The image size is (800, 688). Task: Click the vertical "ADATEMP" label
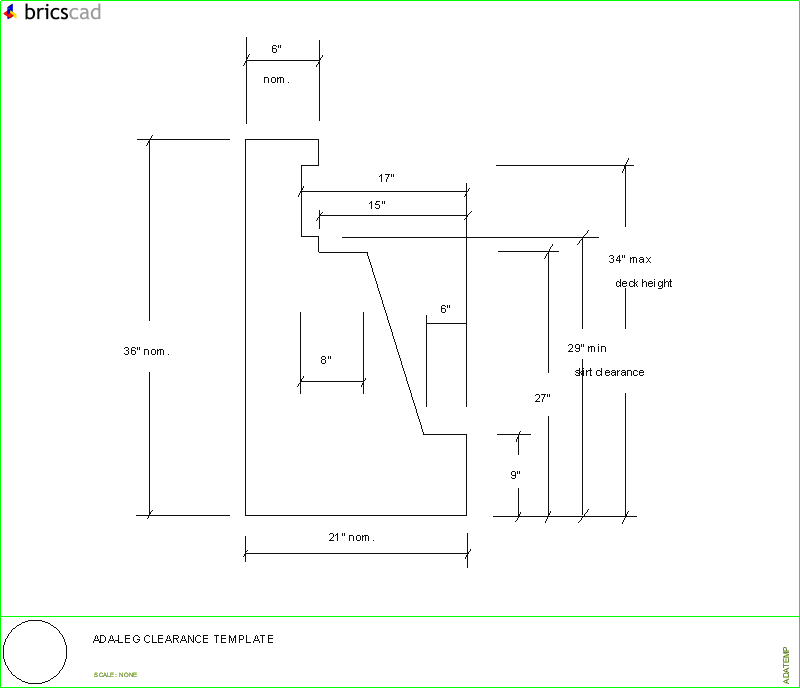(786, 665)
